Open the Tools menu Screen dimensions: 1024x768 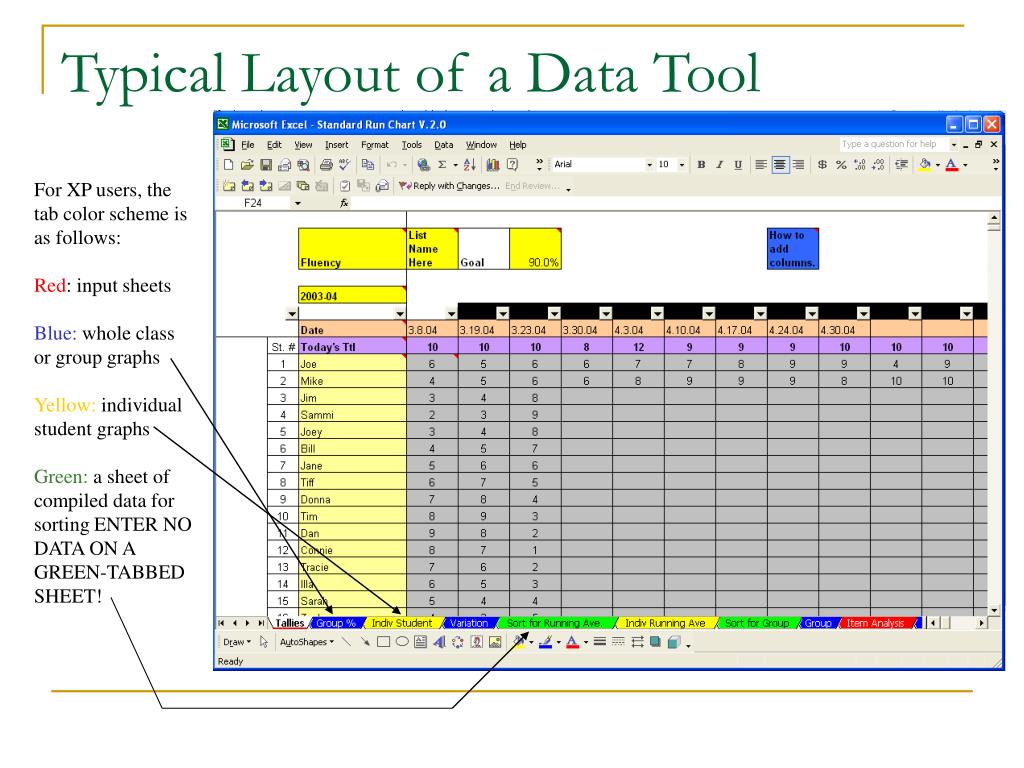point(411,145)
